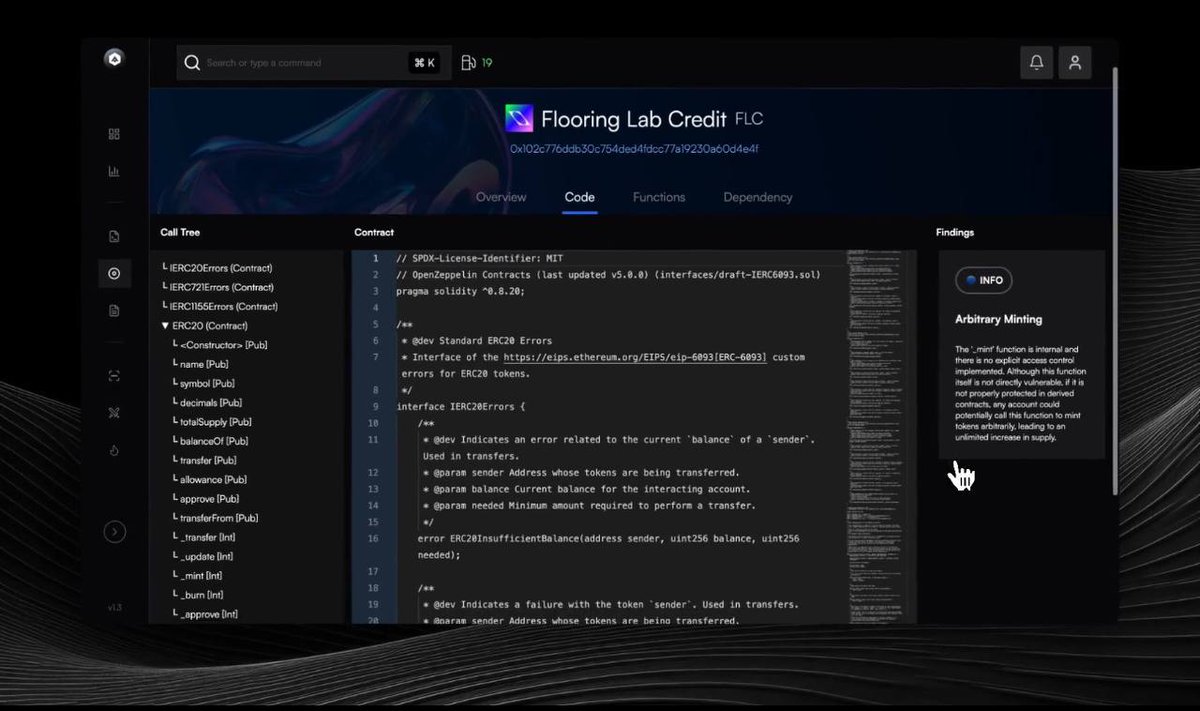Open the lined document icon in sidebar
The image size is (1200, 711).
[x=114, y=310]
